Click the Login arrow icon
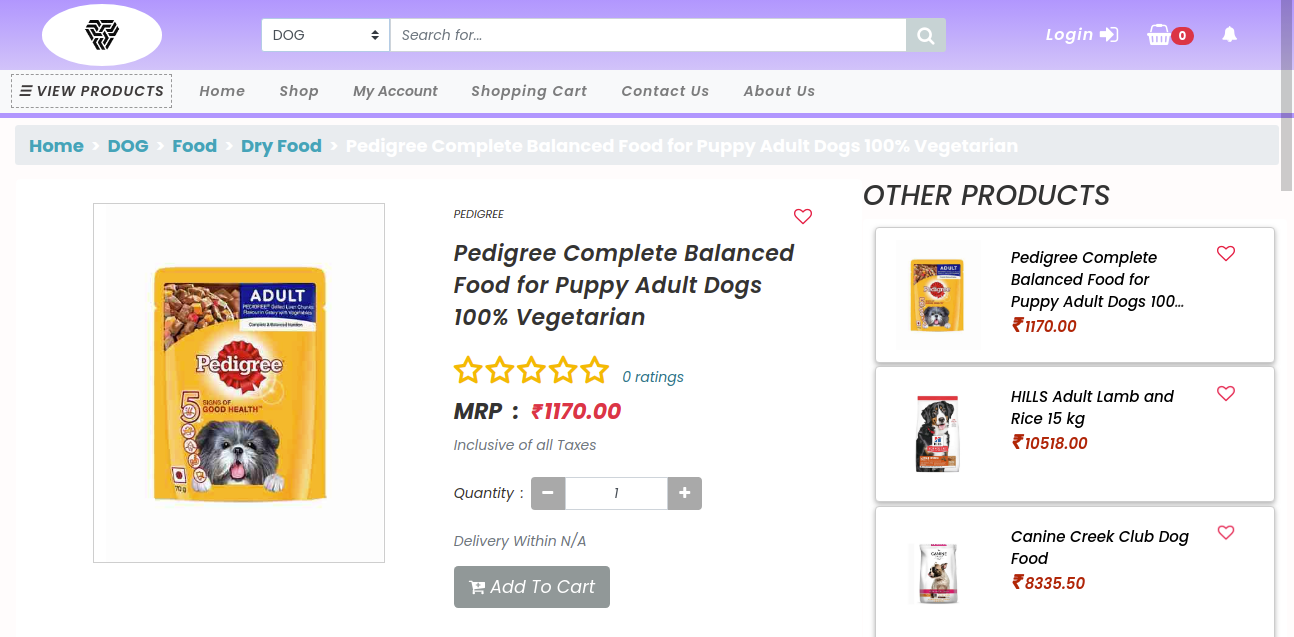The width and height of the screenshot is (1294, 637). [1109, 35]
